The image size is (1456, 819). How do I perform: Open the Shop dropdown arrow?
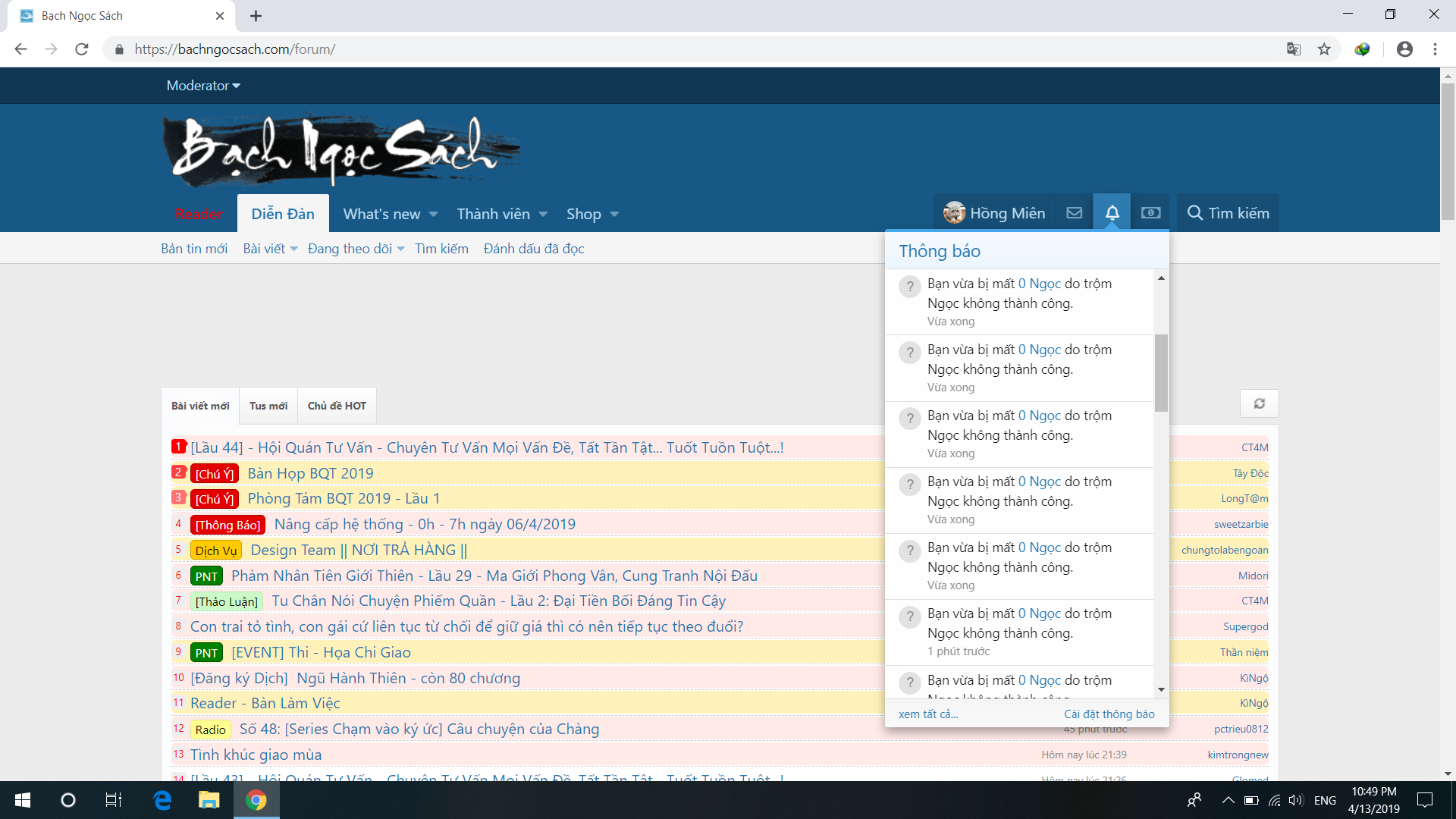coord(614,215)
